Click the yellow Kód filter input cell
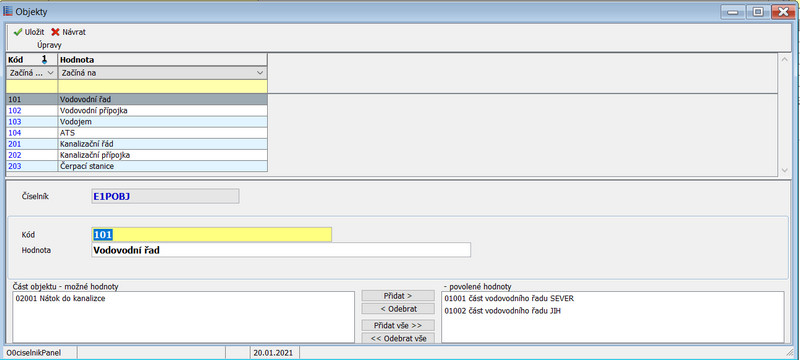The height and width of the screenshot is (360, 800). [x=32, y=86]
